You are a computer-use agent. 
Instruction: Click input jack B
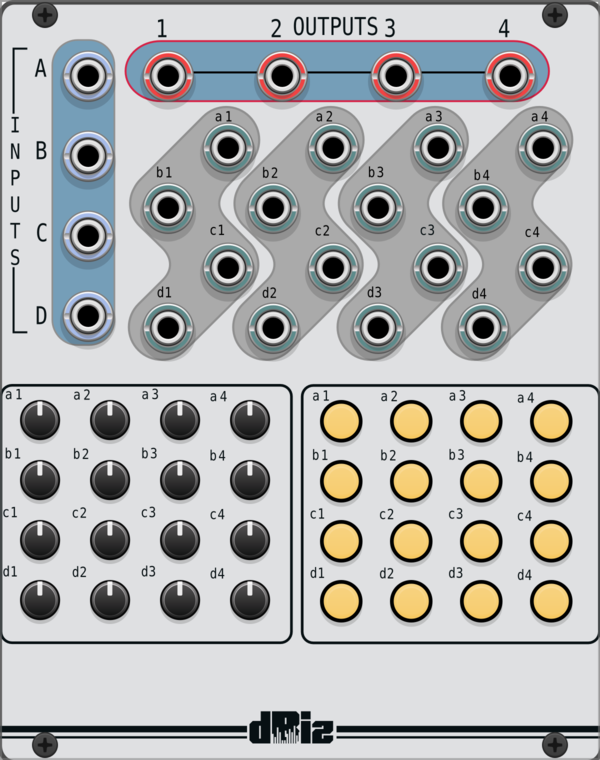88,156
